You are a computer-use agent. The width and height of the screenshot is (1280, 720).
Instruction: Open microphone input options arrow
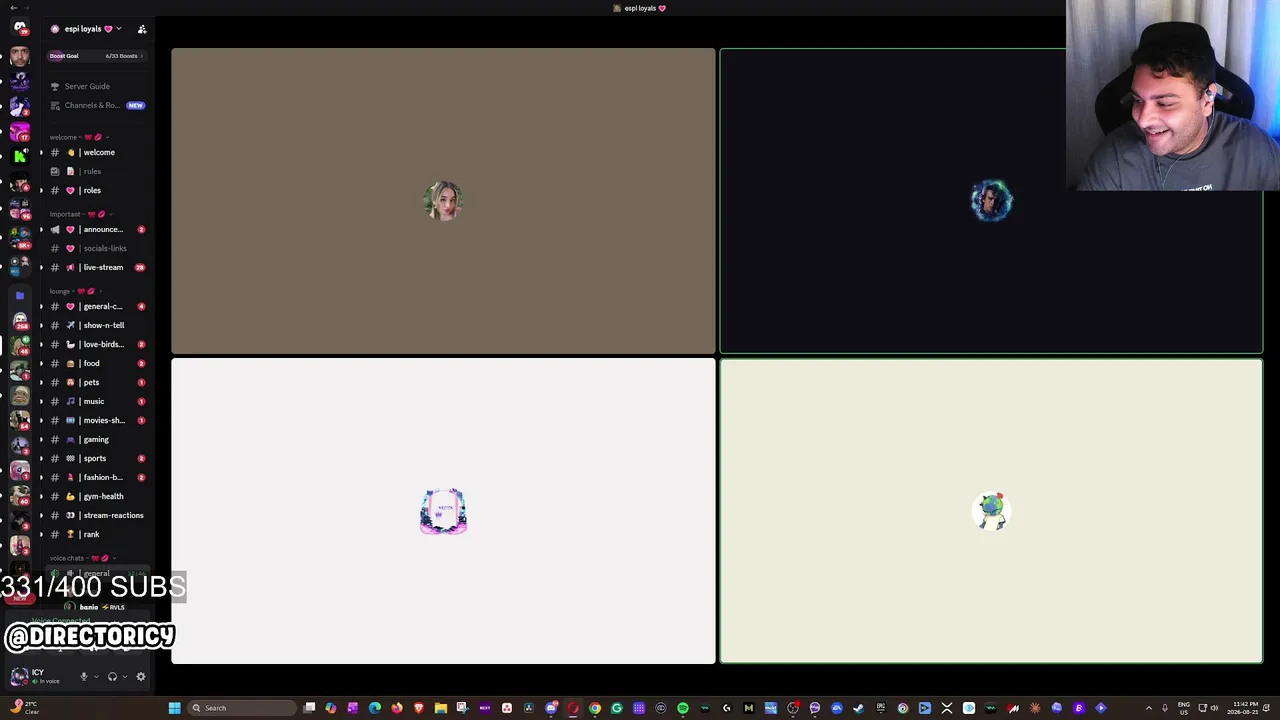pyautogui.click(x=96, y=677)
